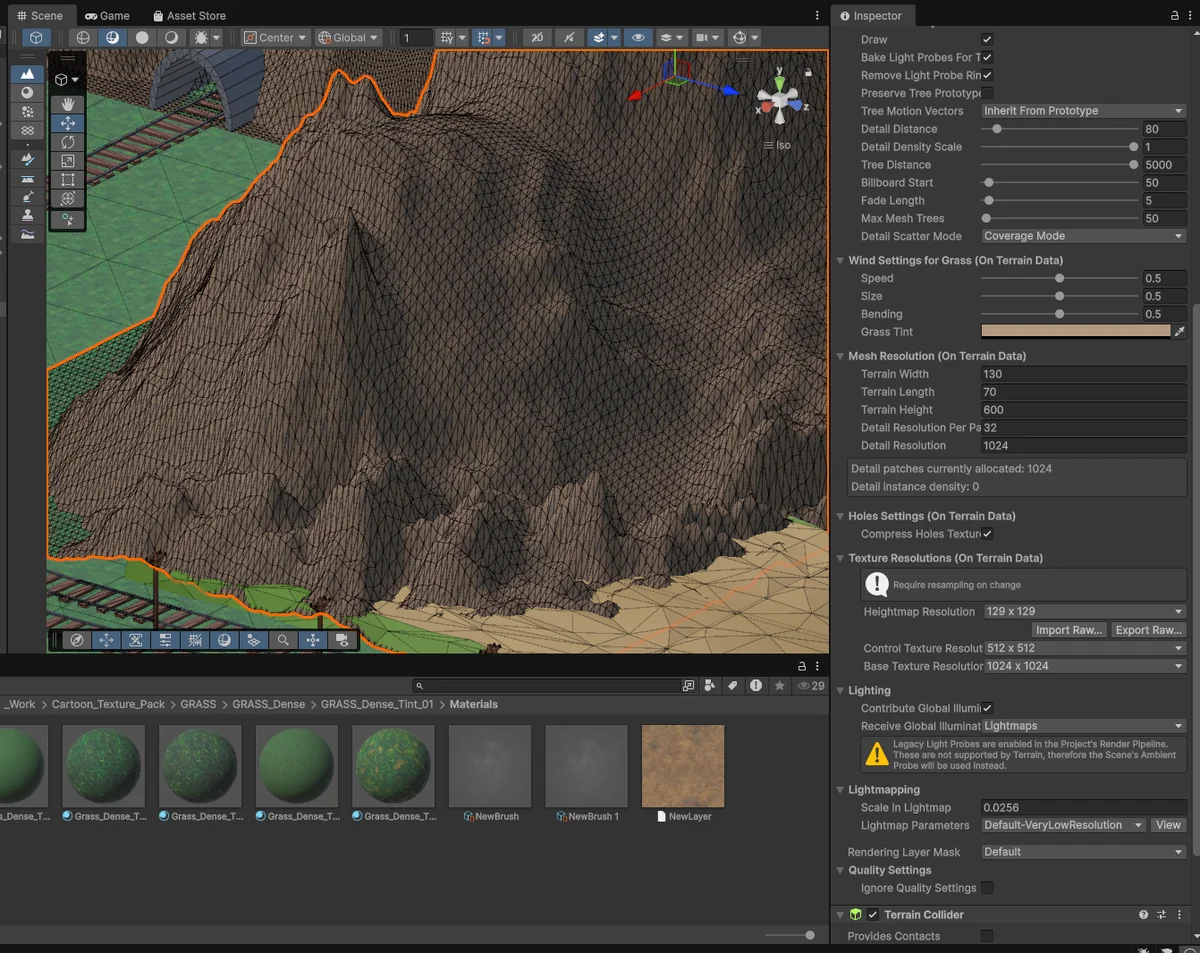Uncheck the Draw checkbox

pos(987,40)
